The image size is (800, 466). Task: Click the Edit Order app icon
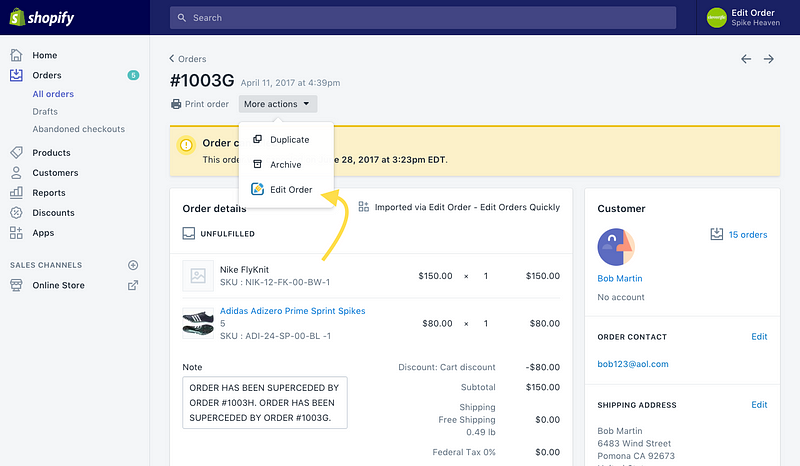pyautogui.click(x=258, y=189)
